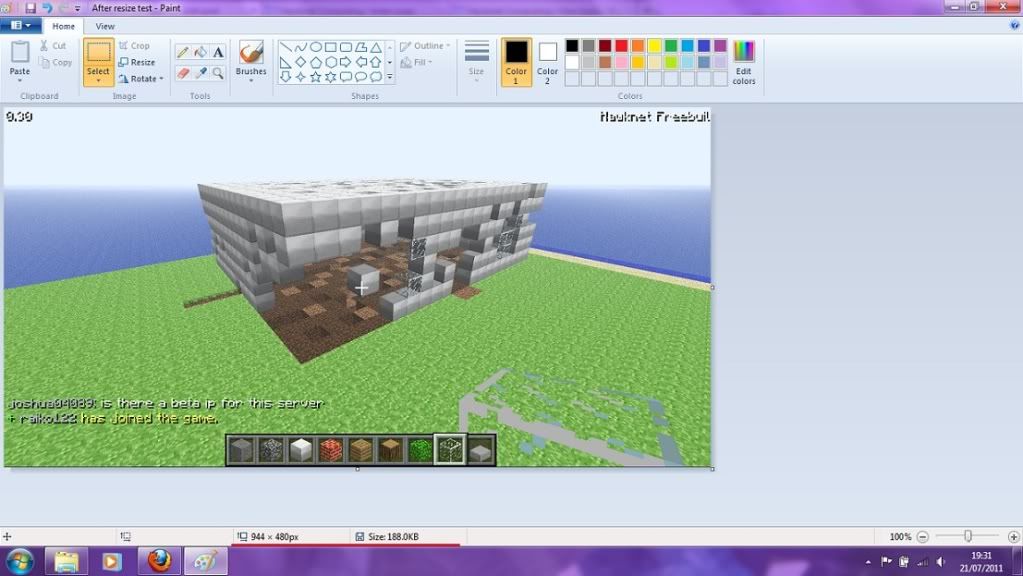
Task: Open Windows Explorer from the taskbar
Action: [x=66, y=562]
